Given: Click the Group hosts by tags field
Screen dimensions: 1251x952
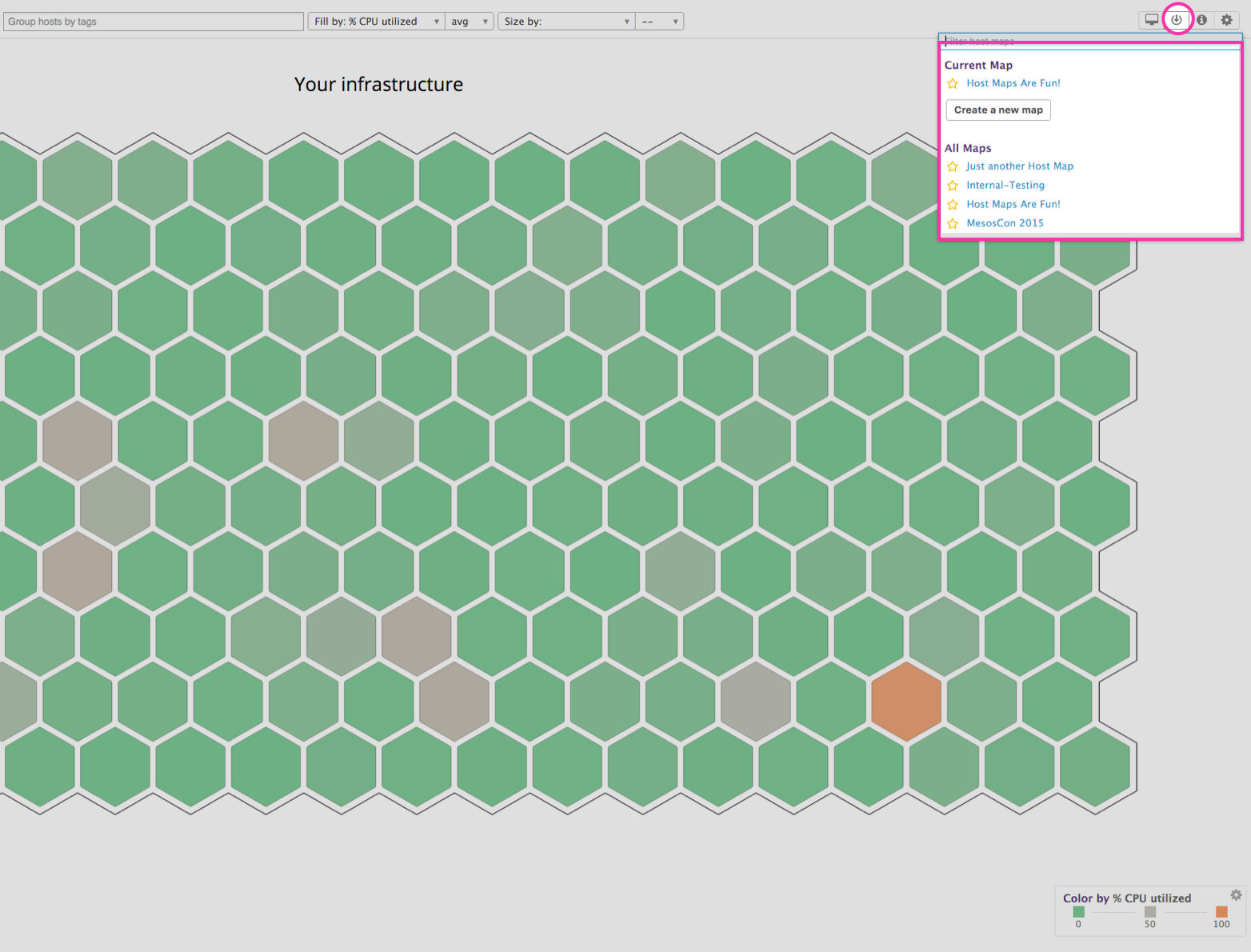Looking at the screenshot, I should 152,21.
